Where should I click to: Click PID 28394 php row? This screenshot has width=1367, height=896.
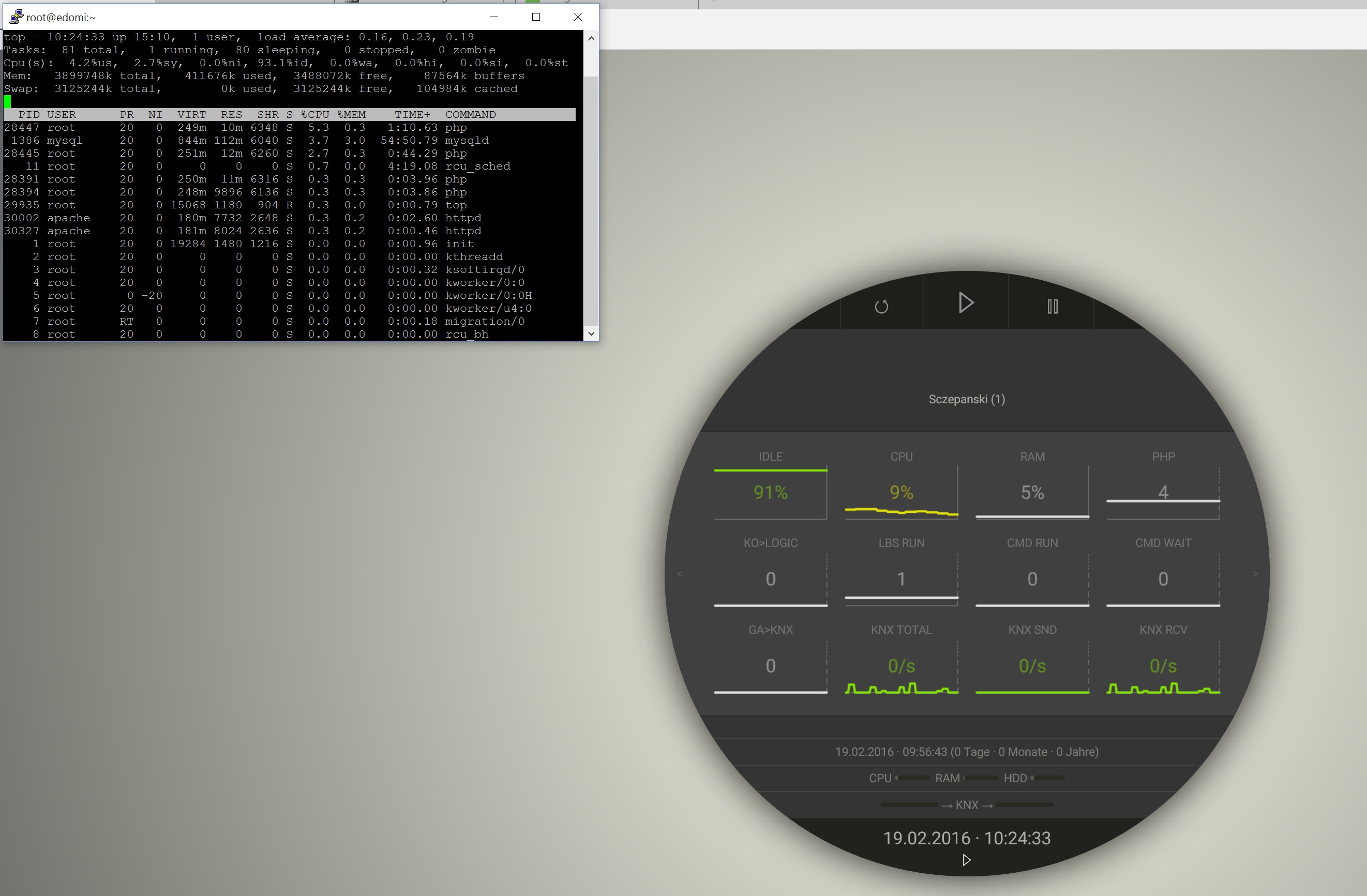[x=290, y=192]
